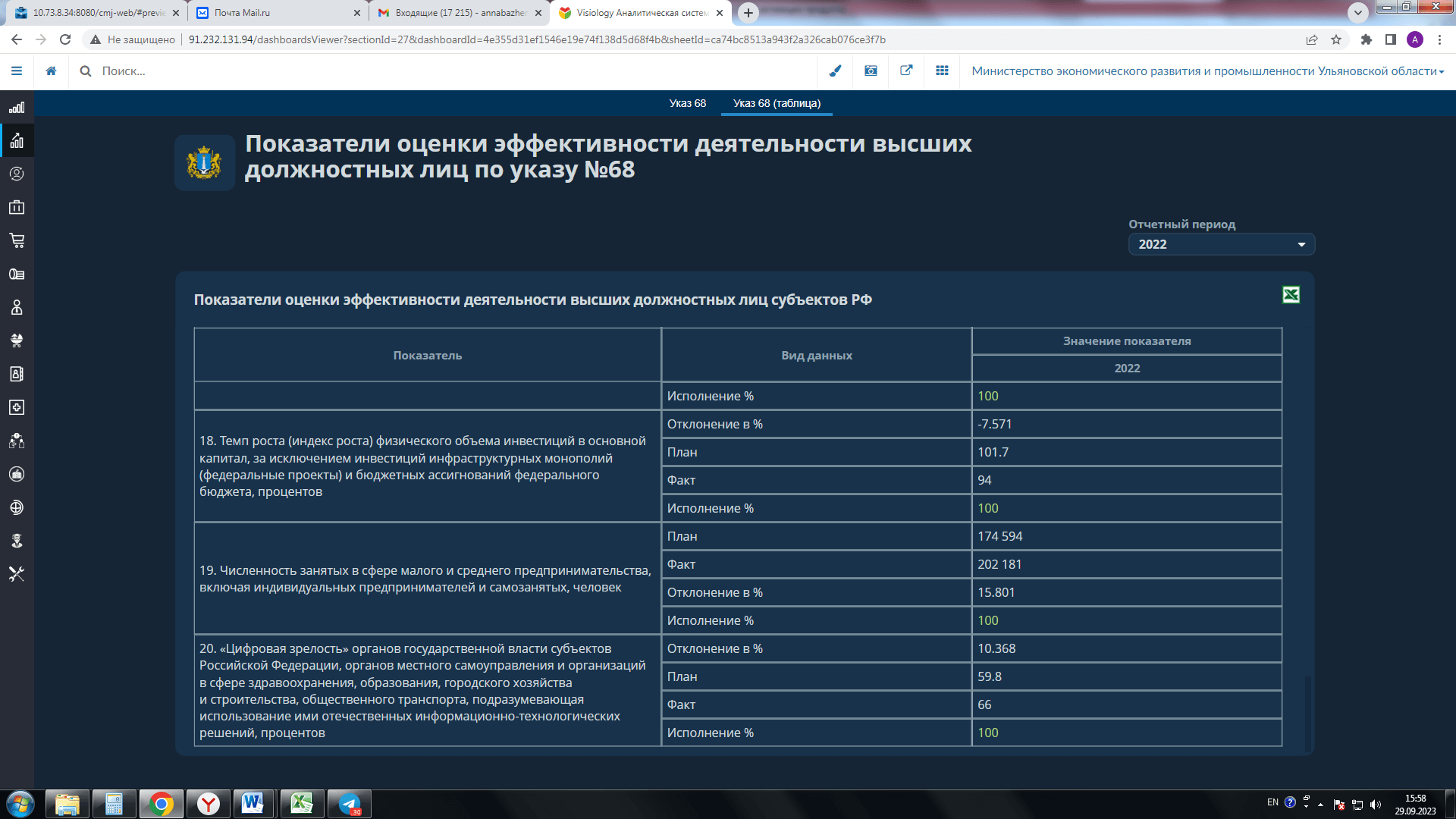Screen dimensions: 1456x819
Task: Click the value 202 181 cell
Action: tap(1127, 564)
